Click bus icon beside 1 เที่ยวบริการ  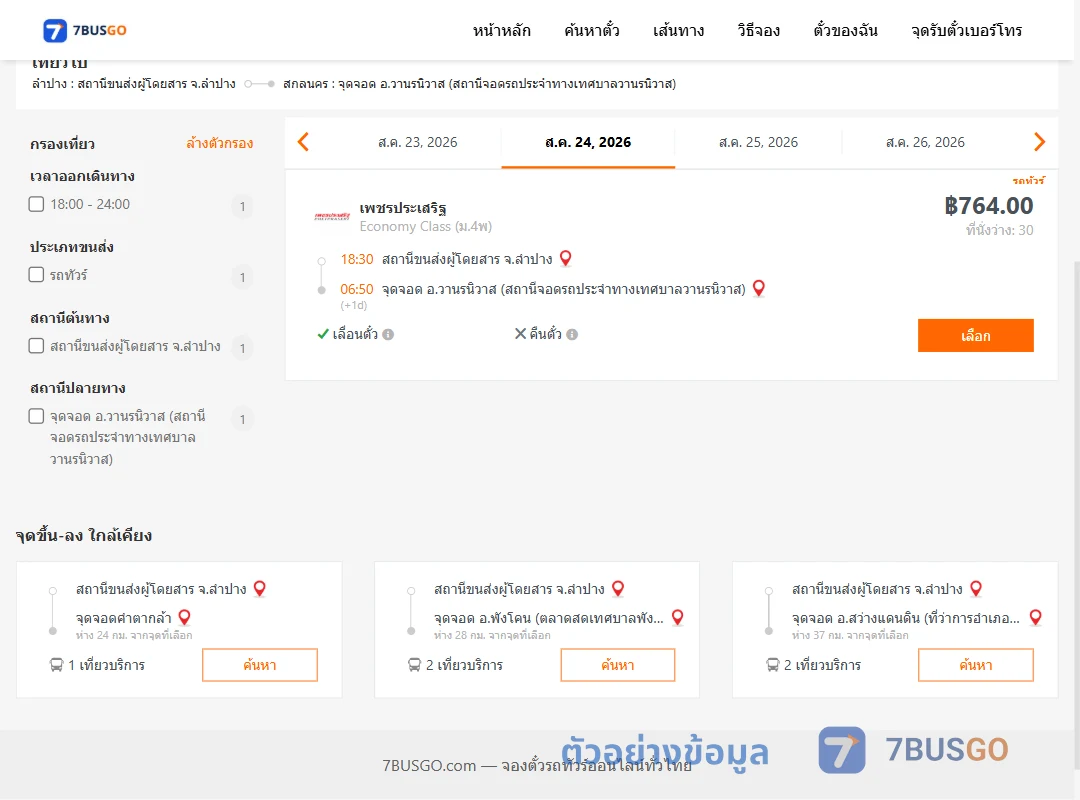point(56,665)
